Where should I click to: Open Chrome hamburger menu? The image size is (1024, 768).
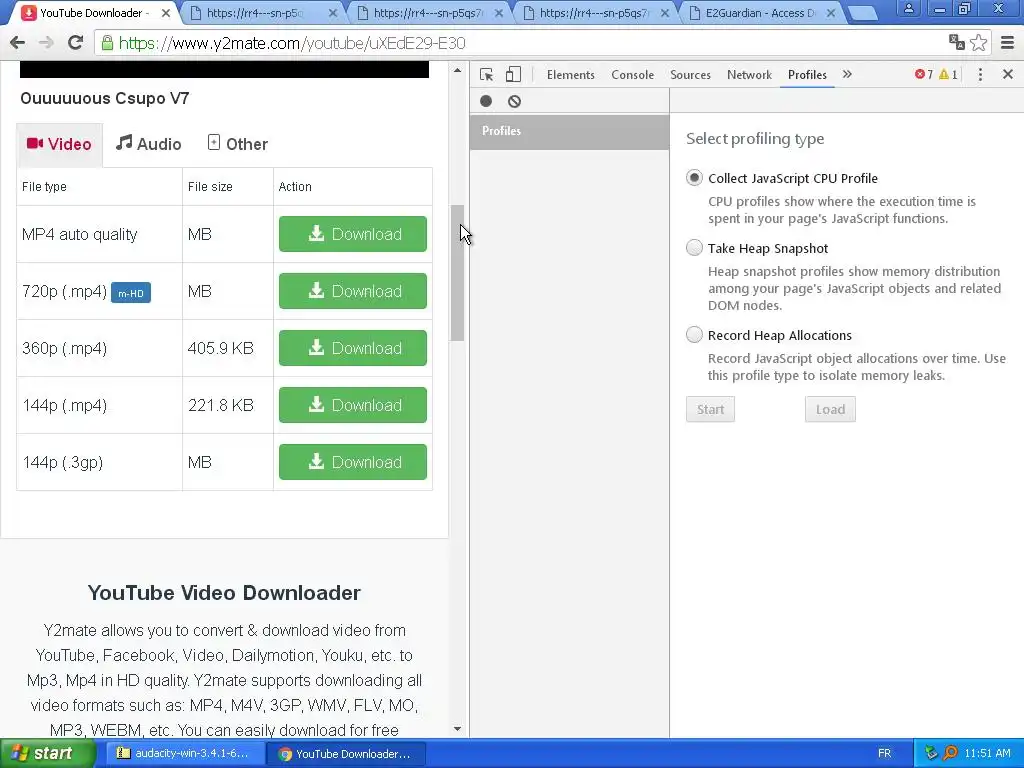coord(1007,43)
